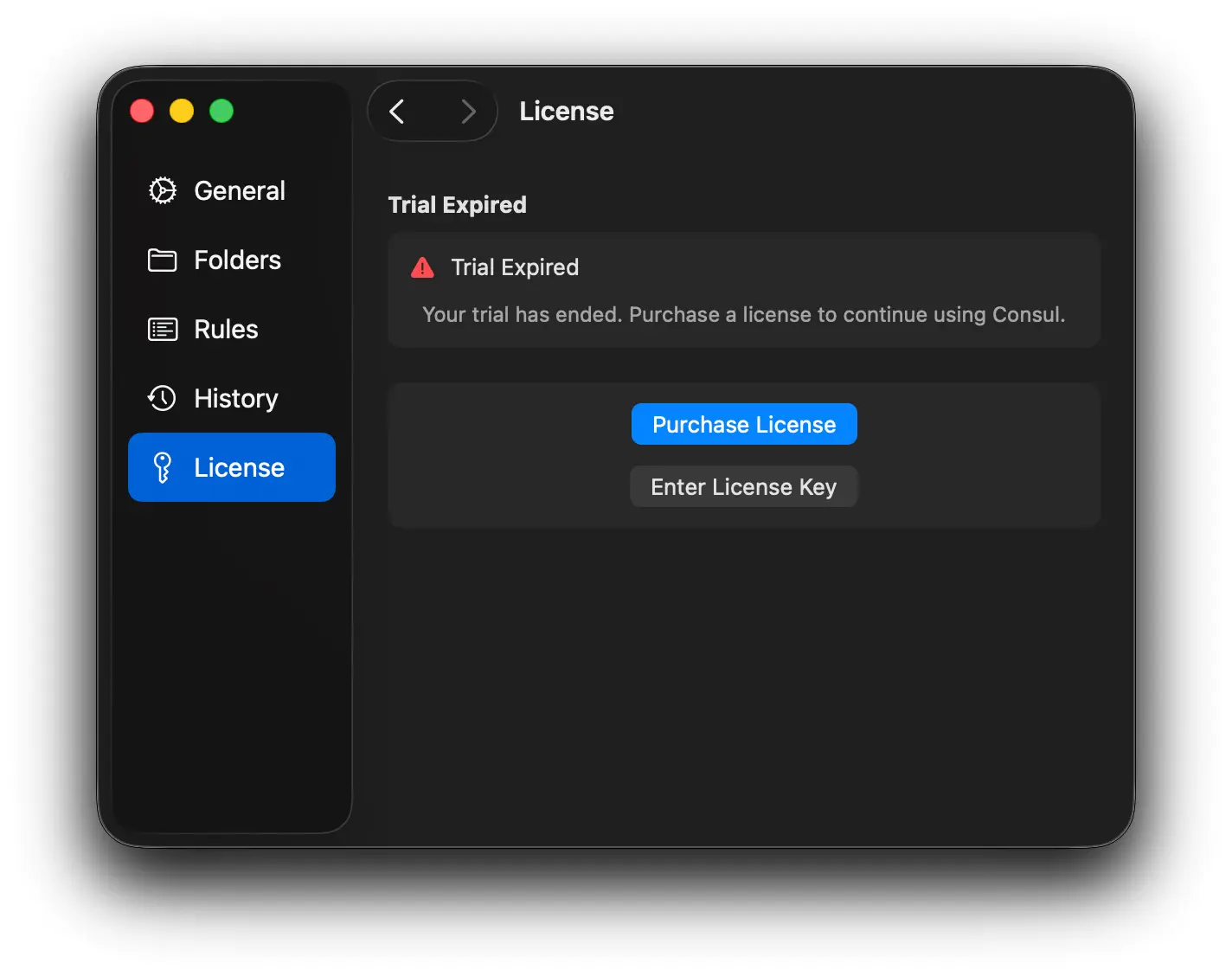Screen dimensions: 1232x976
Task: Open the Rules section
Action: pyautogui.click(x=226, y=329)
